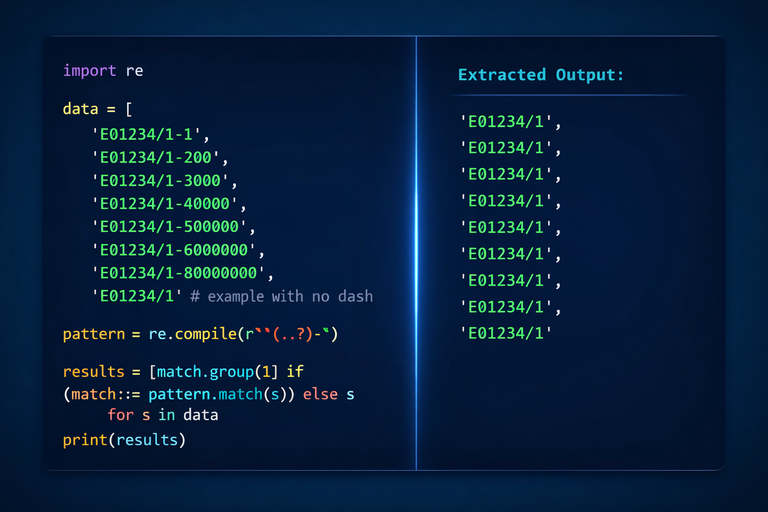Click the glowing vertical divider between panels
Image resolution: width=768 pixels, height=512 pixels.
point(416,253)
